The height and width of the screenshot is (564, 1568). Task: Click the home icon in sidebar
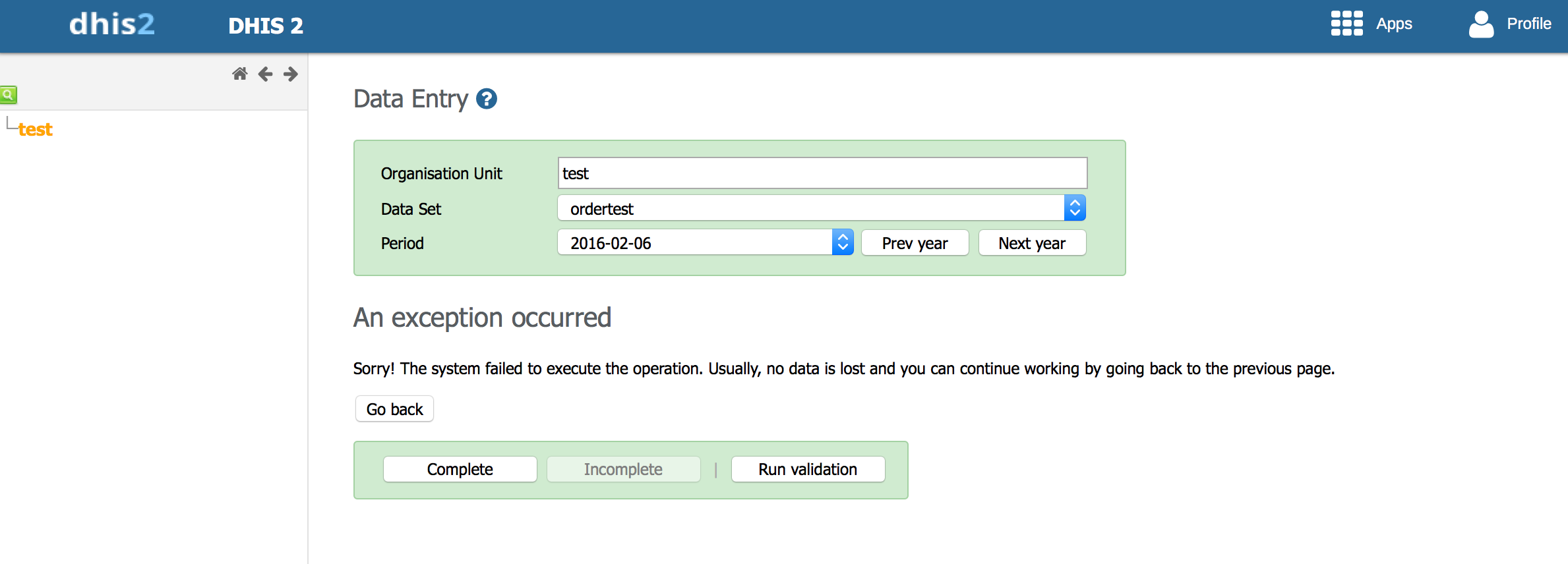coord(239,74)
